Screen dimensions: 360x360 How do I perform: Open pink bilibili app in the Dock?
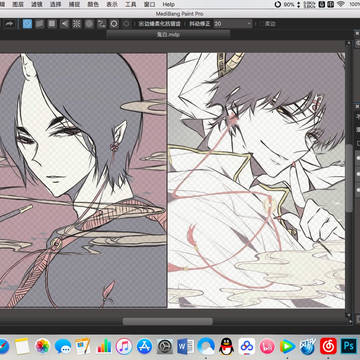[x=267, y=347]
